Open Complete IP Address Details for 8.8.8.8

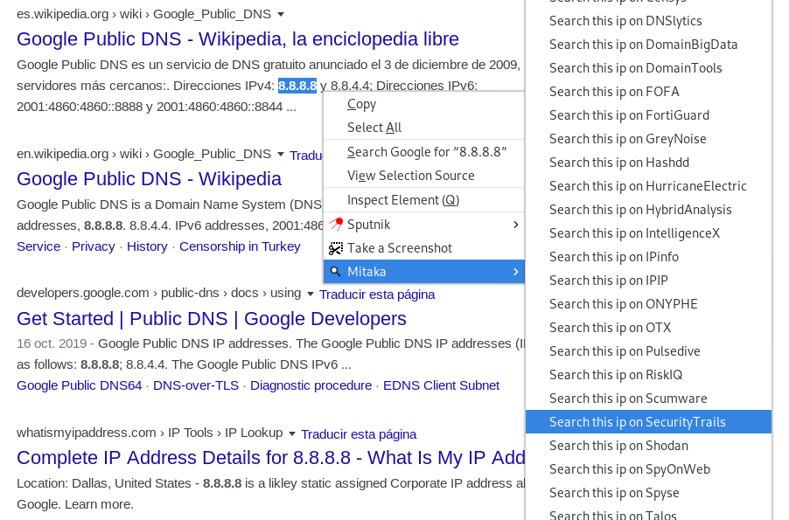coord(271,458)
